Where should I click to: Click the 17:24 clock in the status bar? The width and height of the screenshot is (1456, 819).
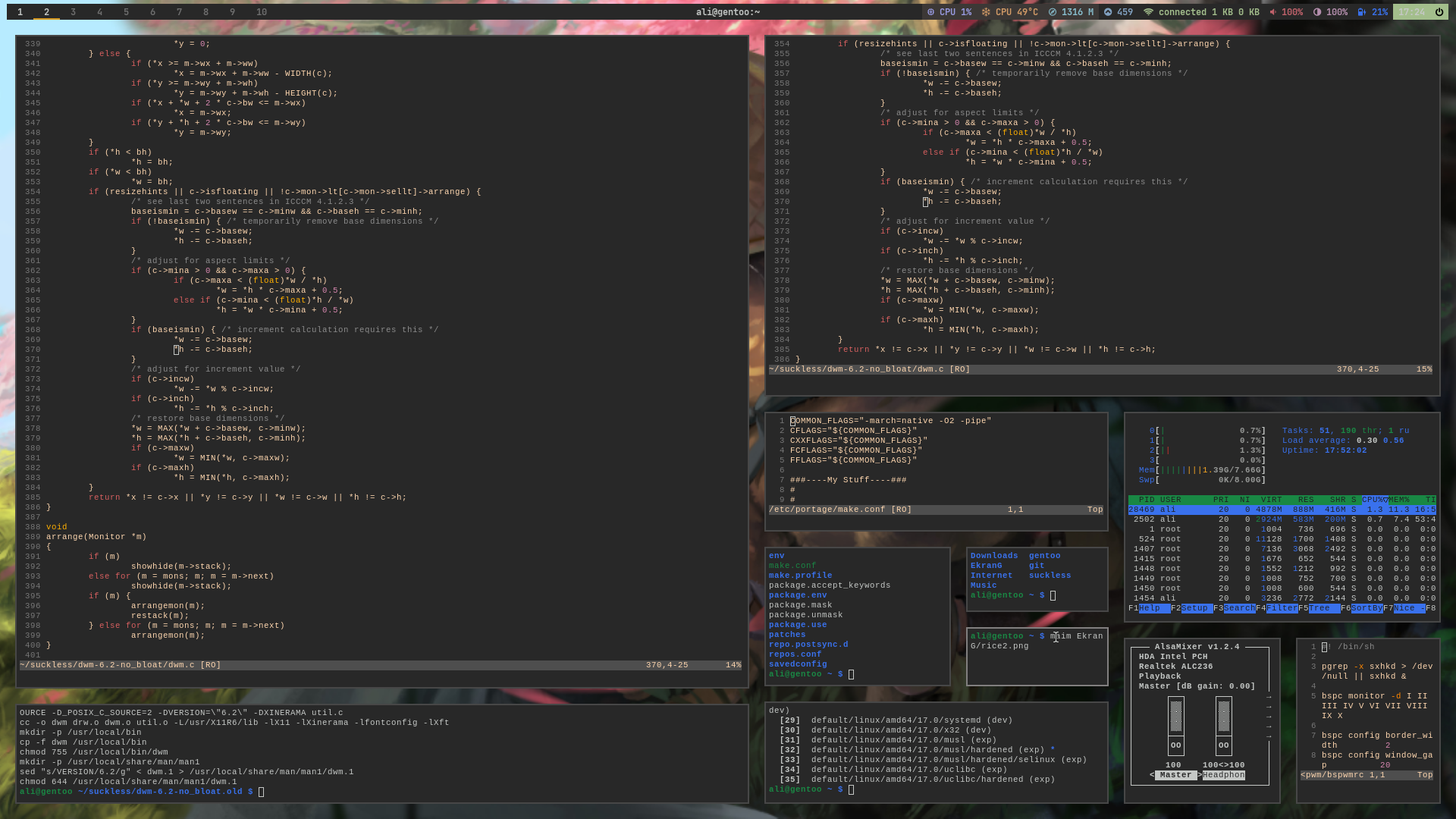1411,12
